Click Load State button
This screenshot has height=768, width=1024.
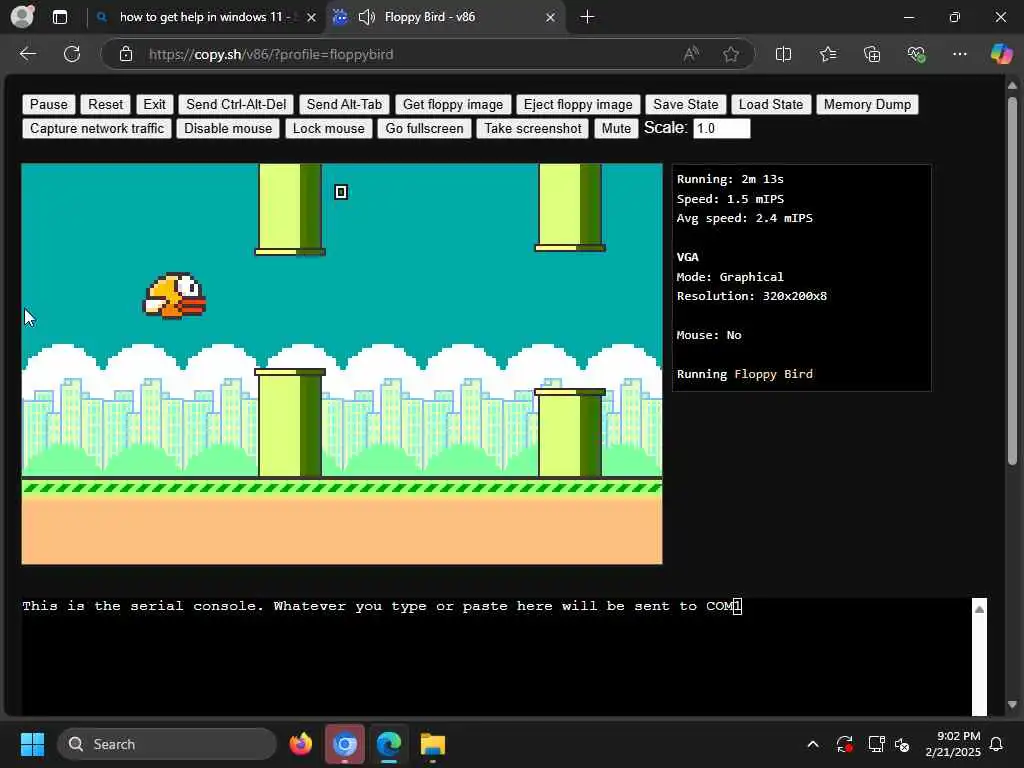[771, 104]
